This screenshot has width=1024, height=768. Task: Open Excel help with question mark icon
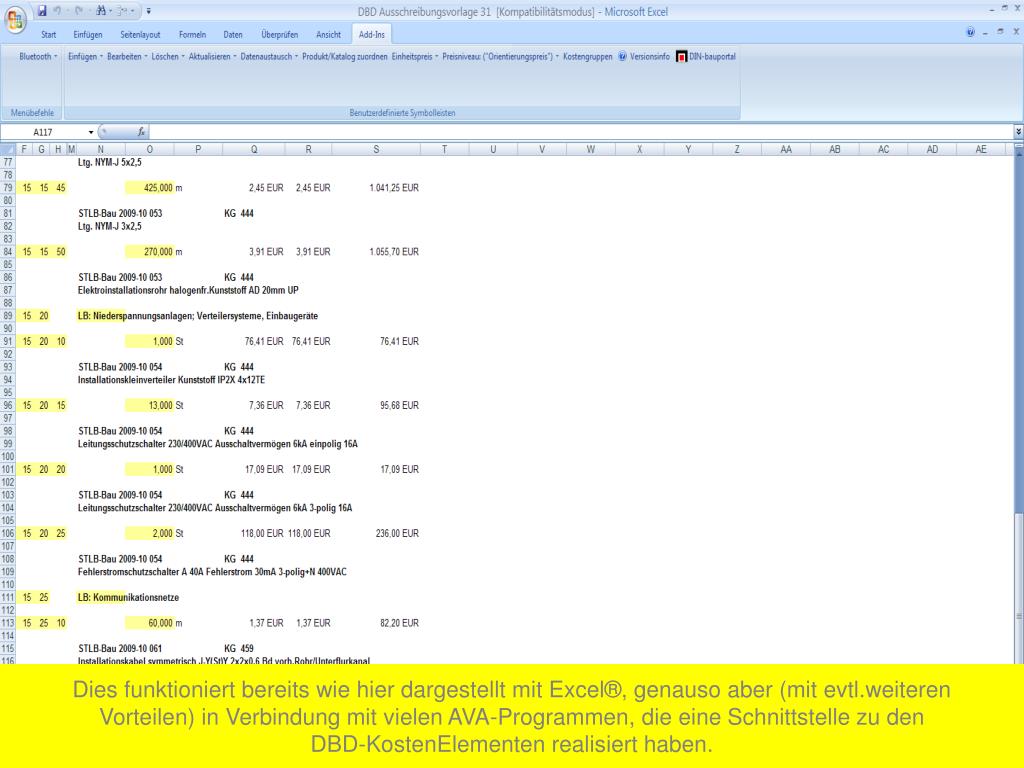point(971,34)
